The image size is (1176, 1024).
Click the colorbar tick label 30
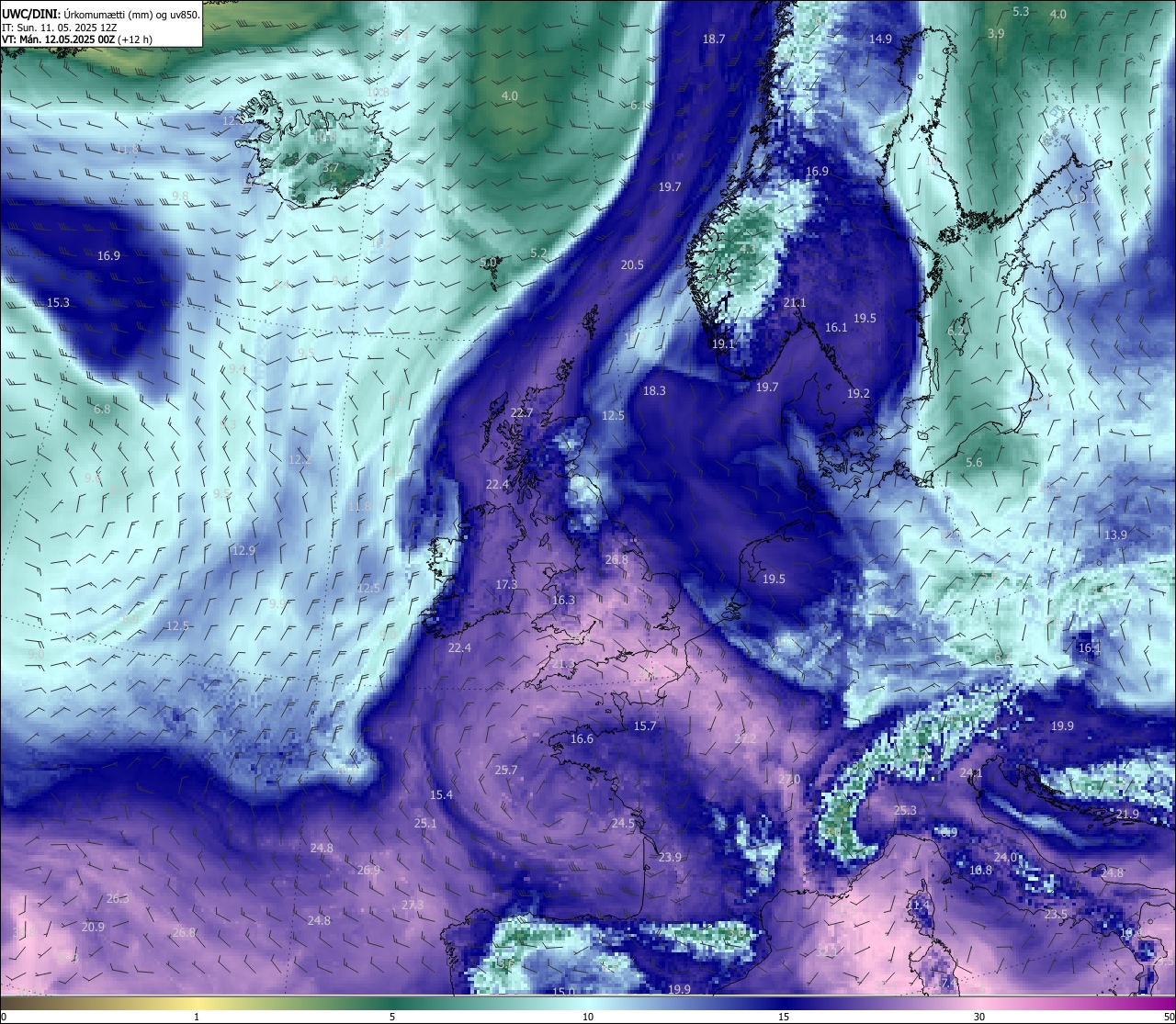(x=979, y=1016)
